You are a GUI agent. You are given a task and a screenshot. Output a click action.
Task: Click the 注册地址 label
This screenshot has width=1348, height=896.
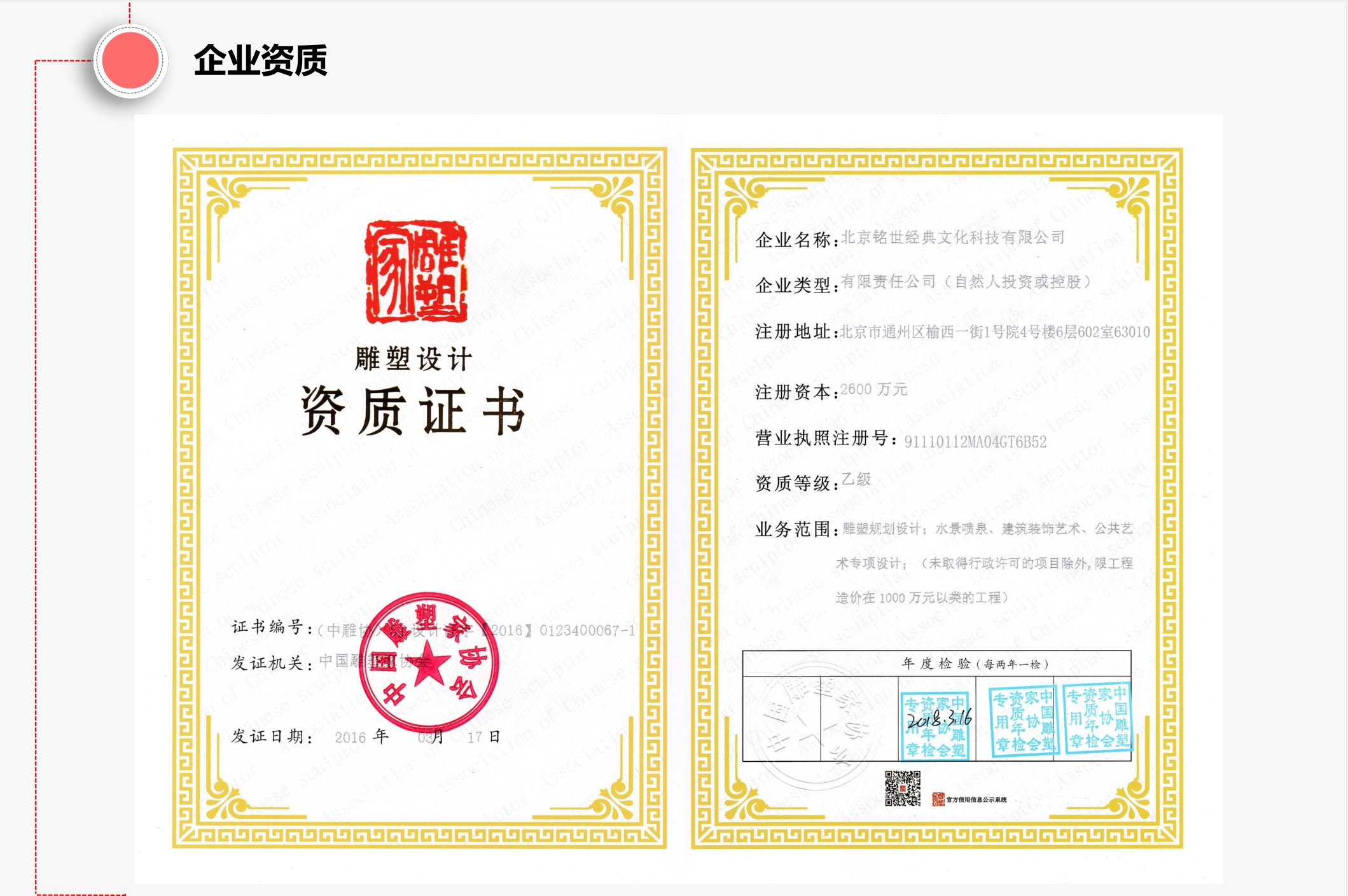(793, 331)
